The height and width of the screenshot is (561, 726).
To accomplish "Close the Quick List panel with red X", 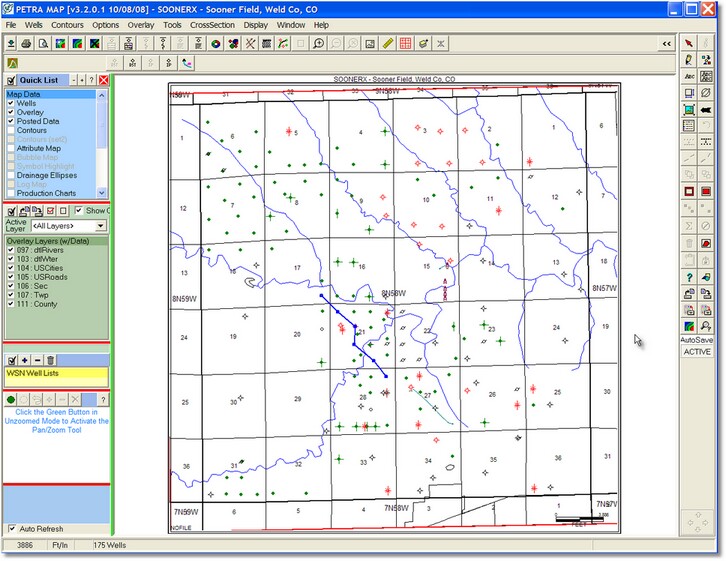I will tap(104, 80).
